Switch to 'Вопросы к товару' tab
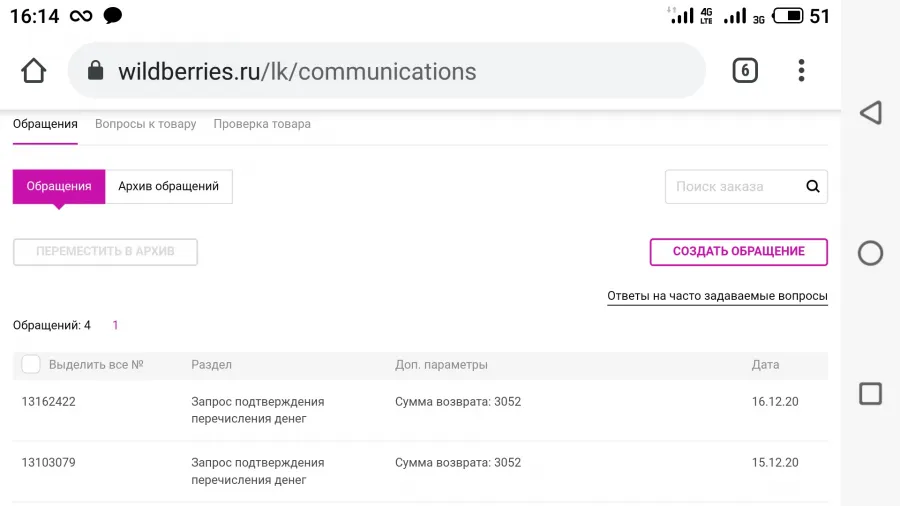Viewport: 900px width, 506px height. pos(145,124)
